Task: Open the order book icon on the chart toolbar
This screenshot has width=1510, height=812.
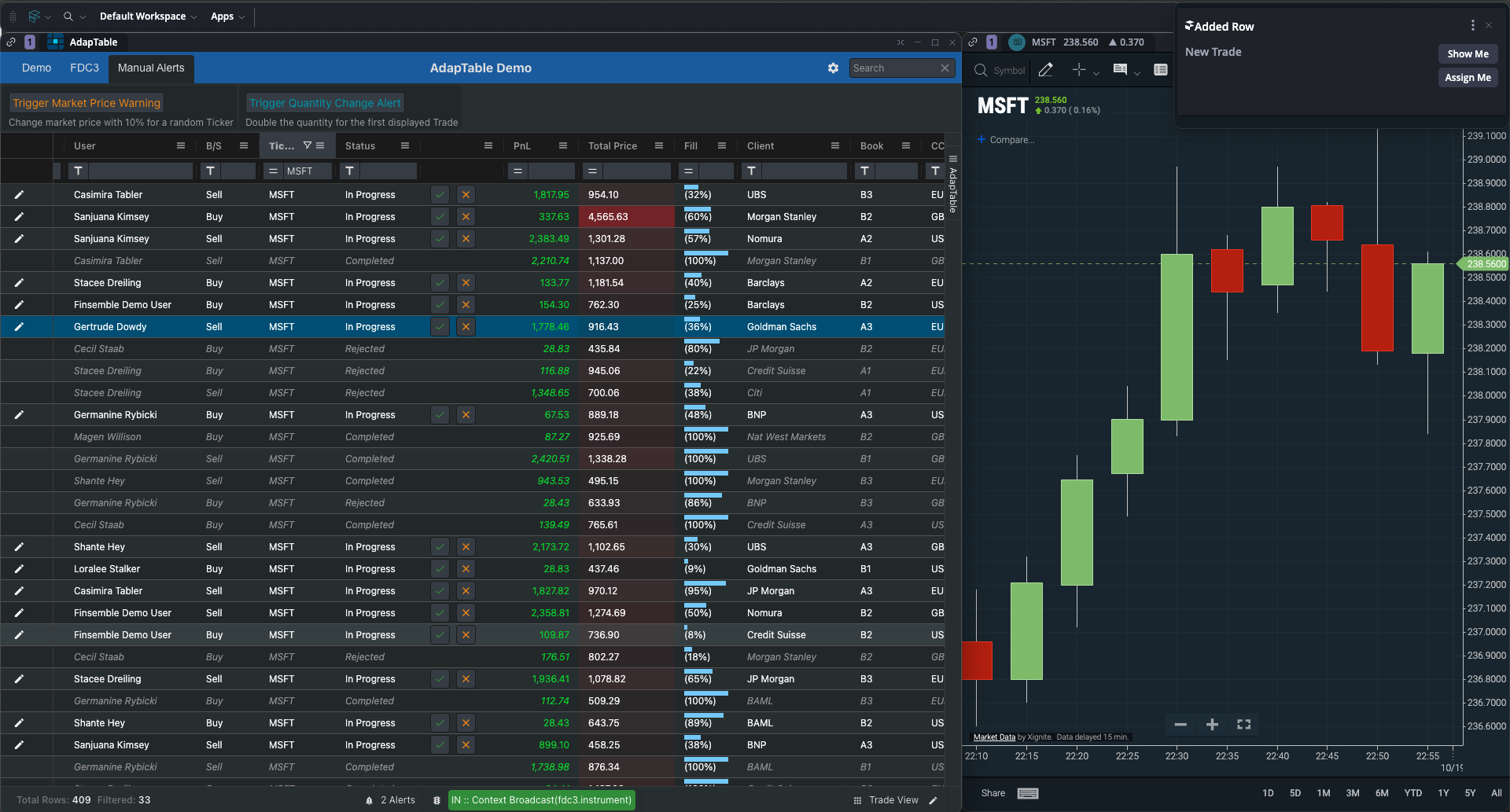Action: click(1161, 70)
